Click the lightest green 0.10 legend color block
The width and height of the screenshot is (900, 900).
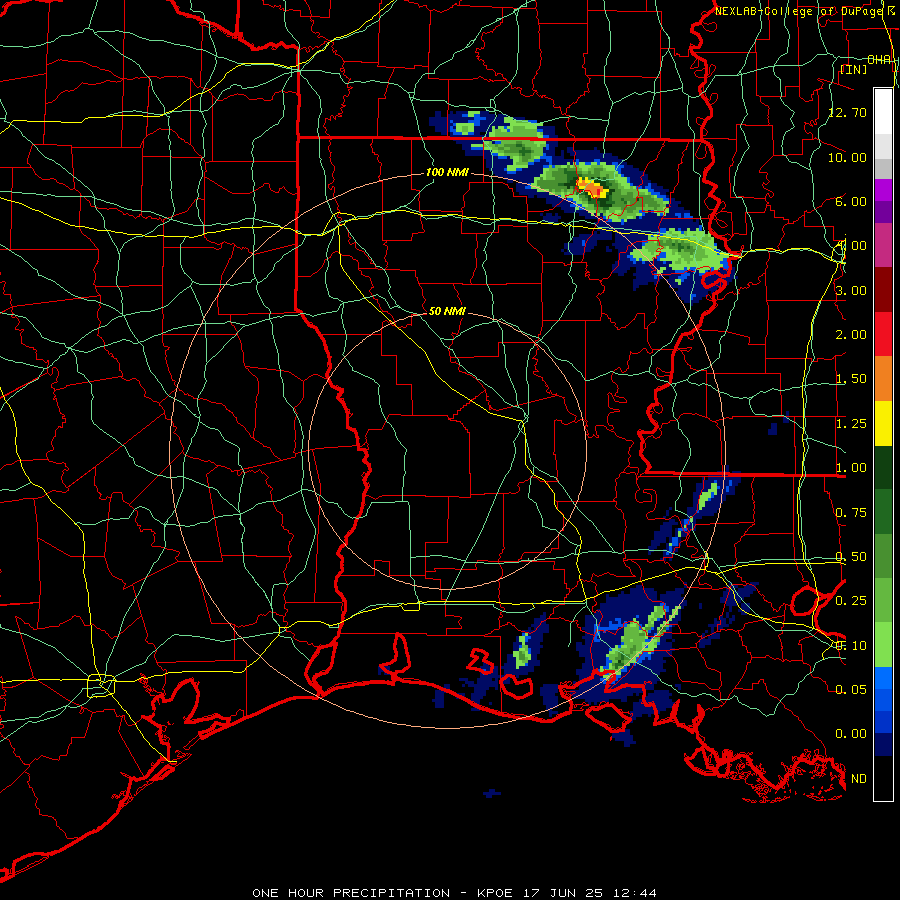(883, 645)
